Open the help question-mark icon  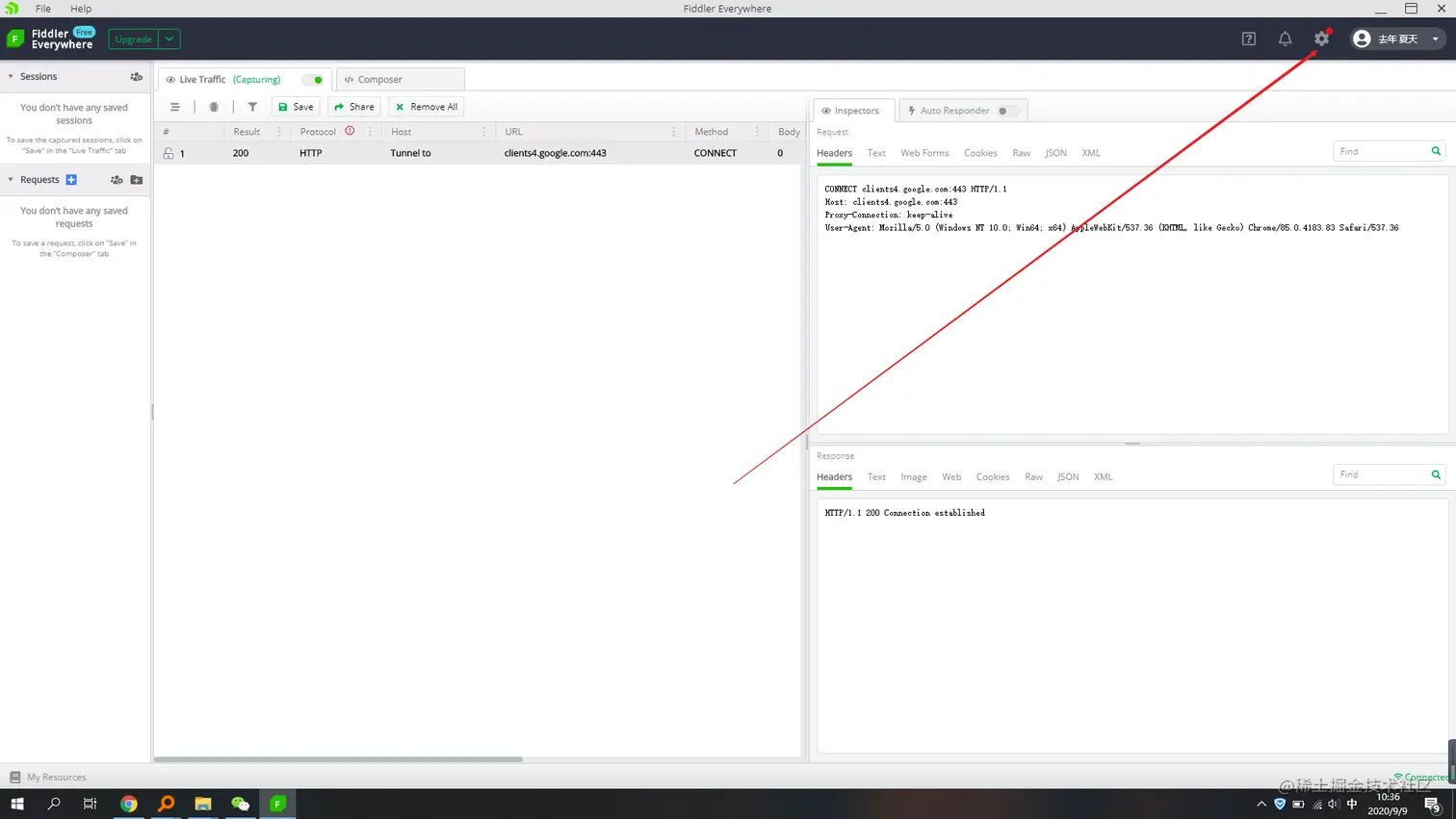(1249, 38)
